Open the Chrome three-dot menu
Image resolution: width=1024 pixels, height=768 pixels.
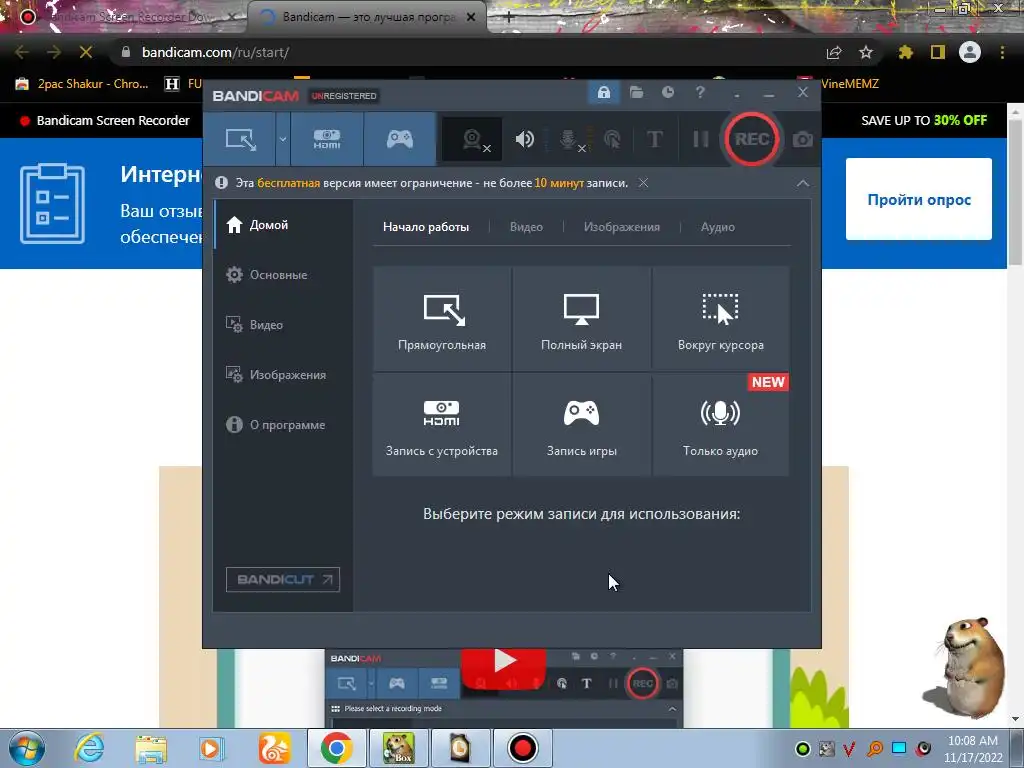[x=1002, y=52]
